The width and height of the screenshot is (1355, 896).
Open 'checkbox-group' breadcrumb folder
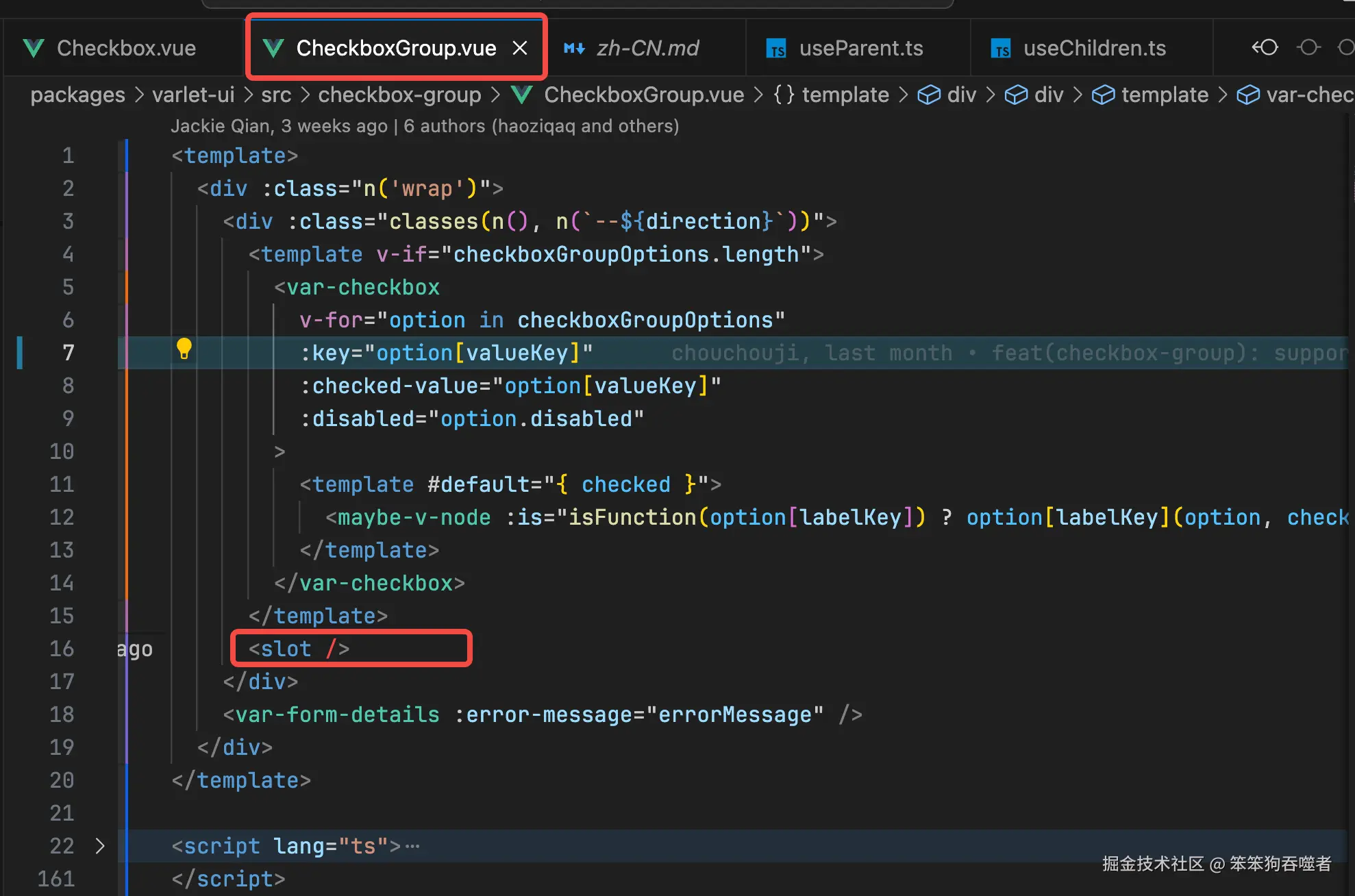click(399, 95)
